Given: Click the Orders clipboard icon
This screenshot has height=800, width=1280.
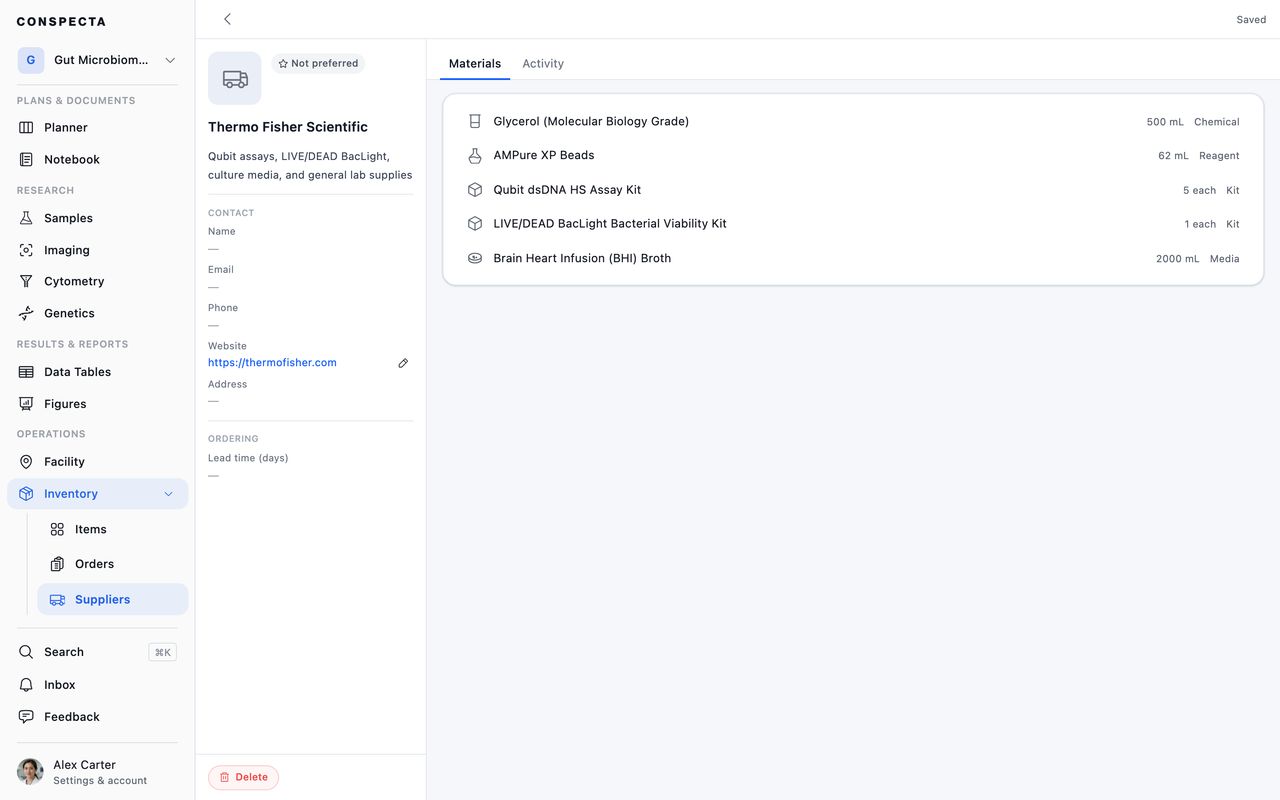Looking at the screenshot, I should pyautogui.click(x=57, y=564).
